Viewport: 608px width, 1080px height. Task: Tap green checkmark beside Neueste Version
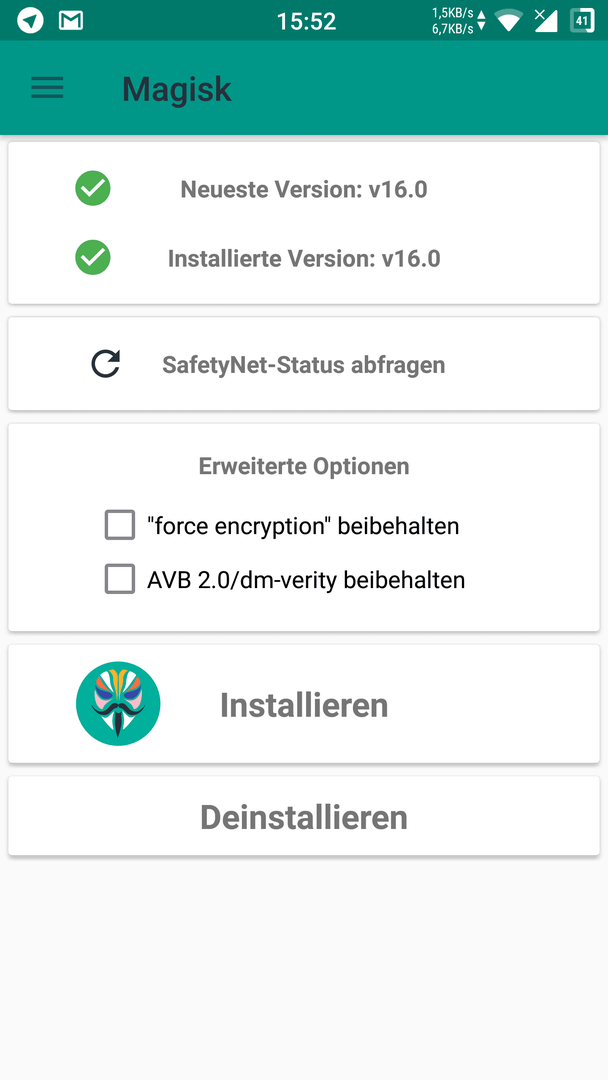[x=93, y=188]
